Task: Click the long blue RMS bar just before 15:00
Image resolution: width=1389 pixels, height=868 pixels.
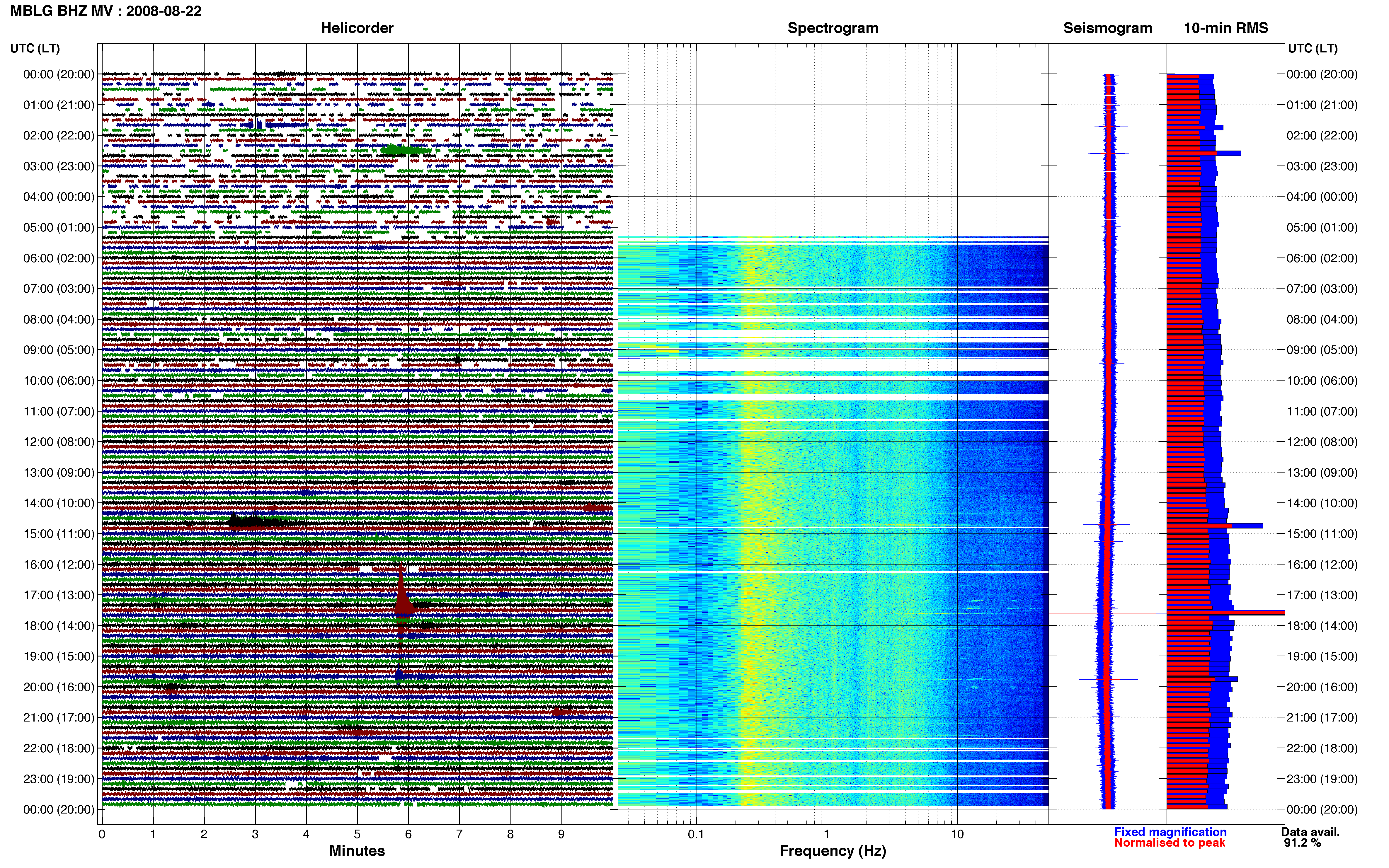Action: click(1214, 526)
